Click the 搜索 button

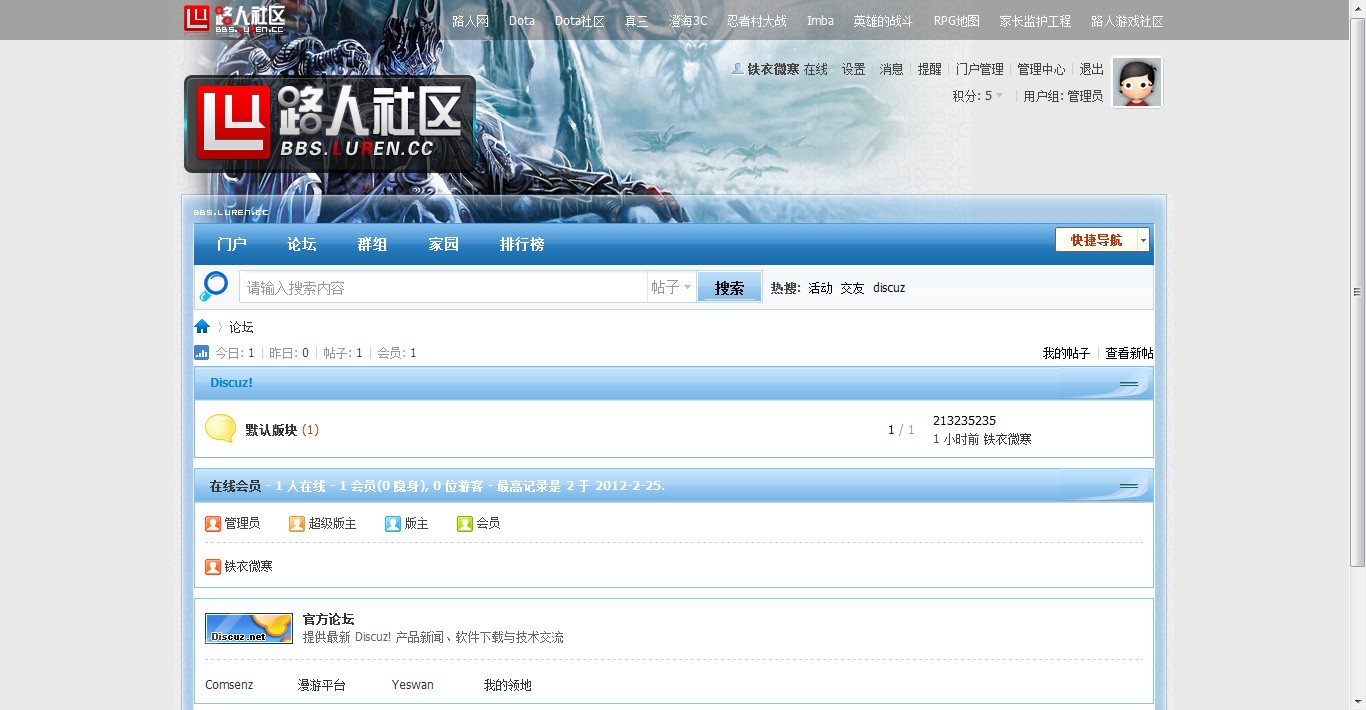coord(729,287)
